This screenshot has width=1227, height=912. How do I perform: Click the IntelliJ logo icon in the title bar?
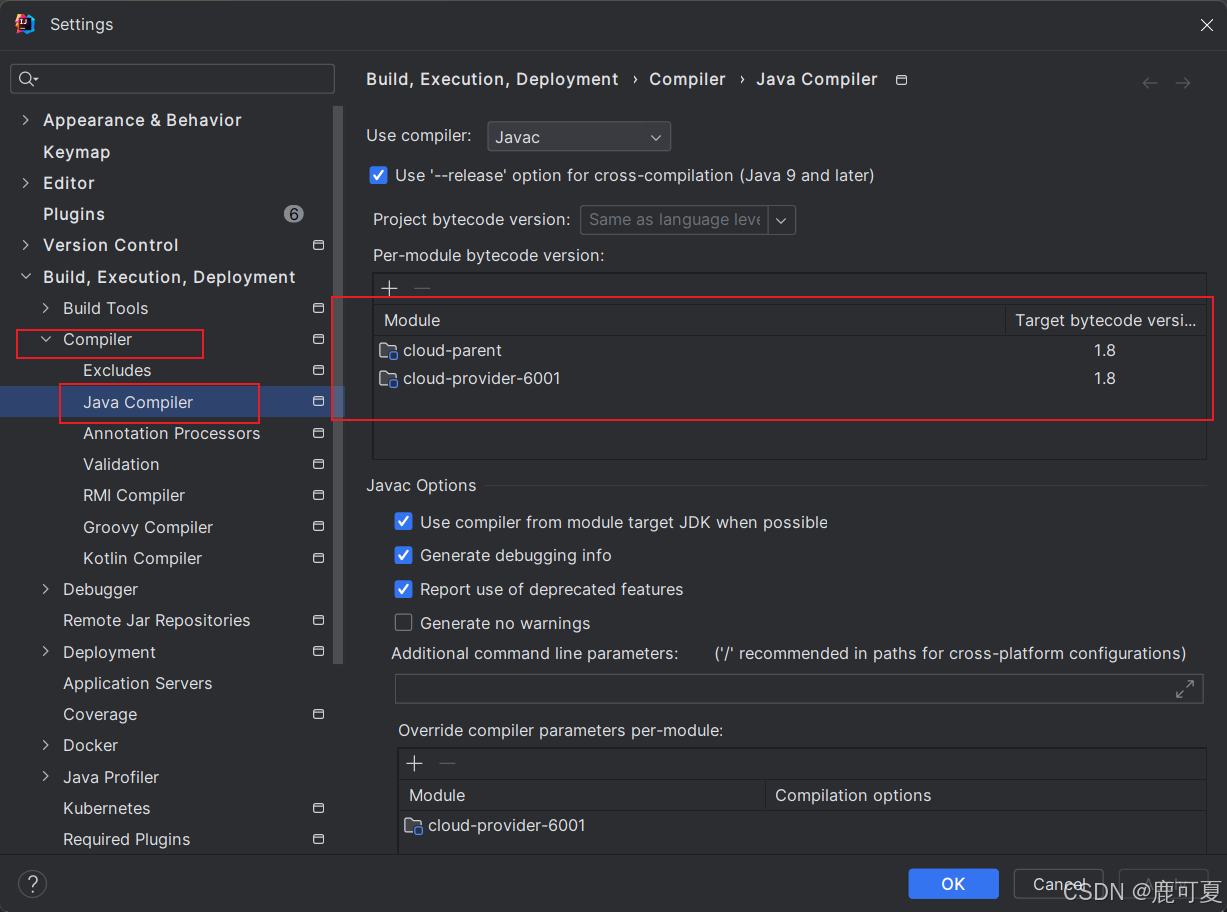(x=23, y=23)
